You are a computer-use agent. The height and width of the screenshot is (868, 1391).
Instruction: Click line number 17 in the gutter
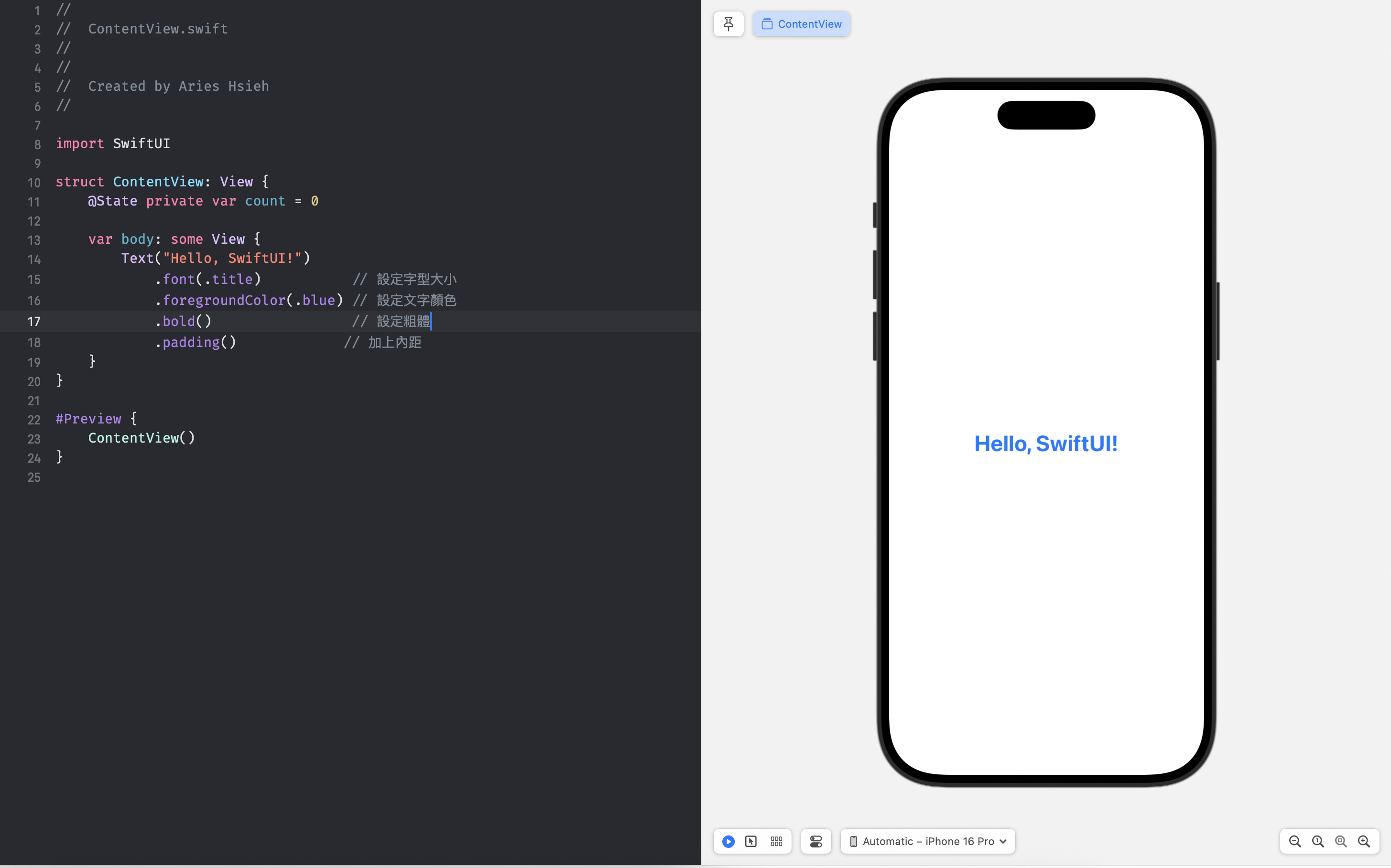pos(34,322)
